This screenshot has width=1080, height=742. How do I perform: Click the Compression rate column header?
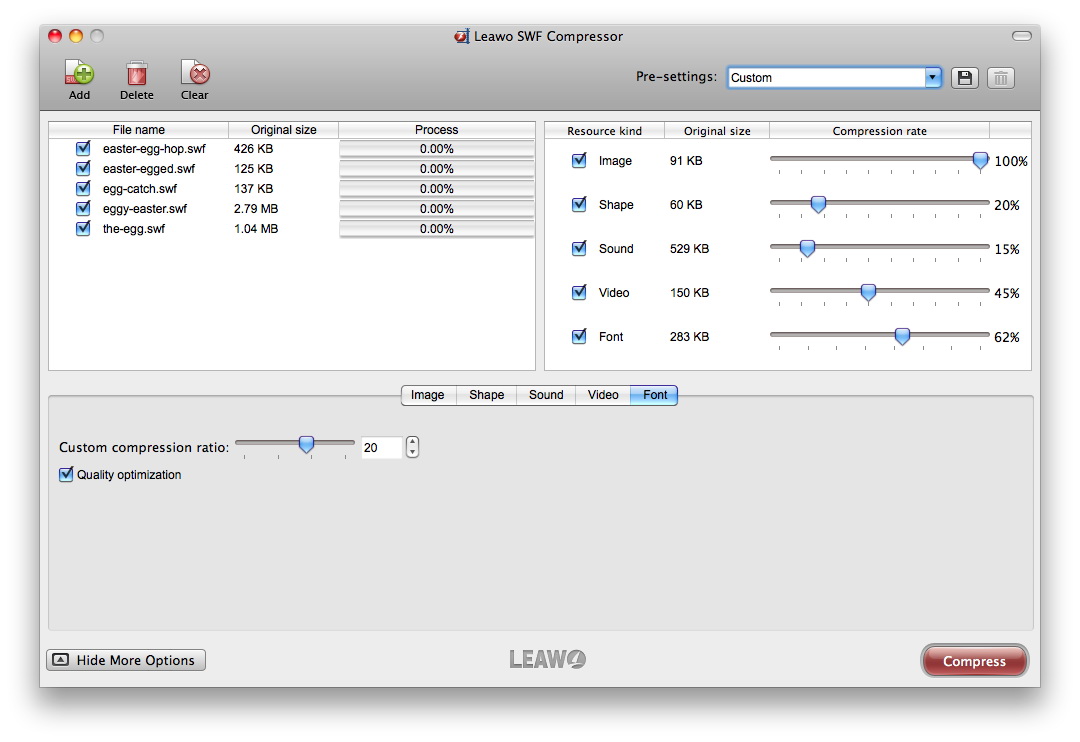[x=880, y=131]
